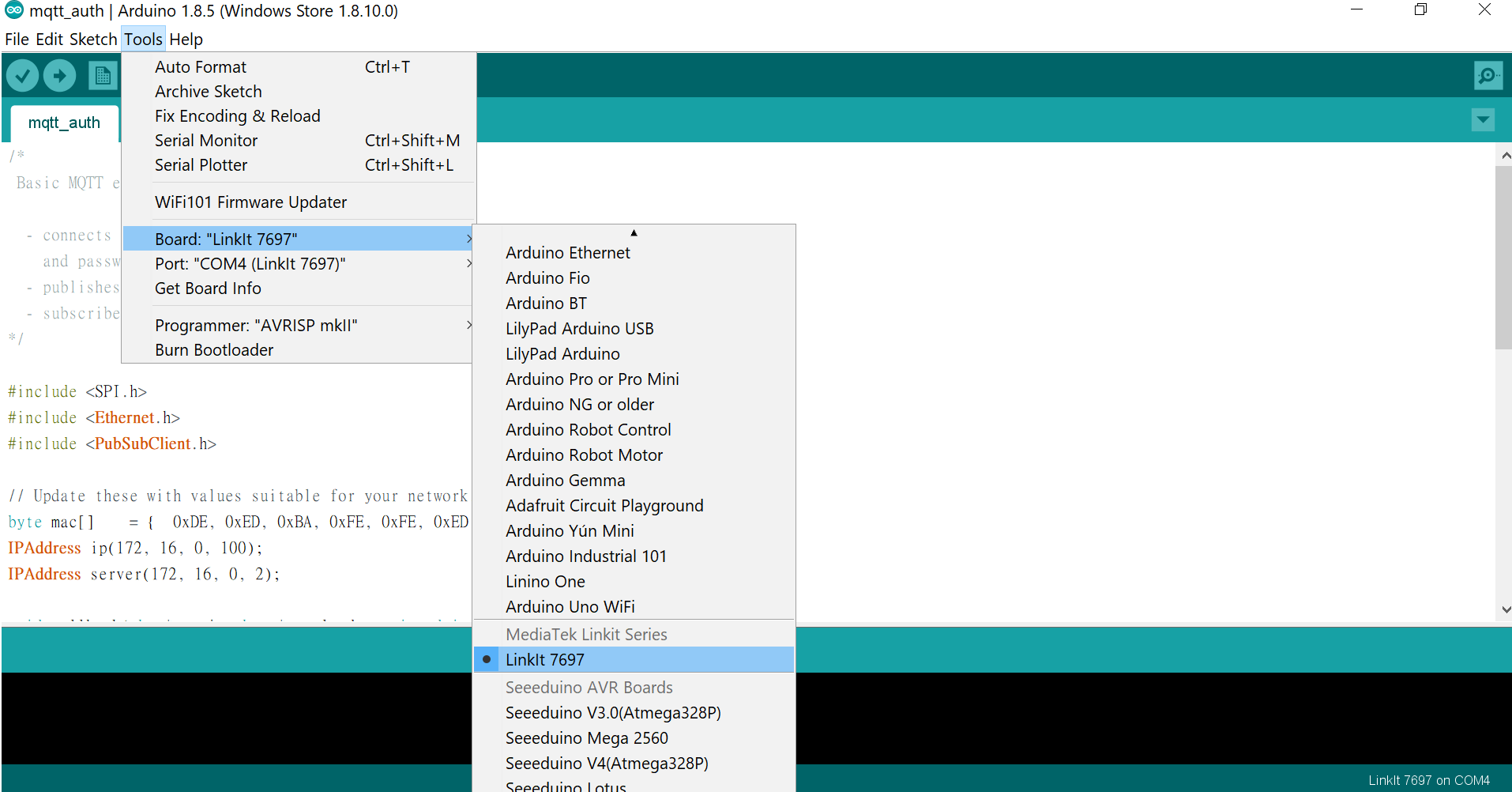The image size is (1512, 792).
Task: Click the #include <Ethernet.h> line
Action: [94, 418]
